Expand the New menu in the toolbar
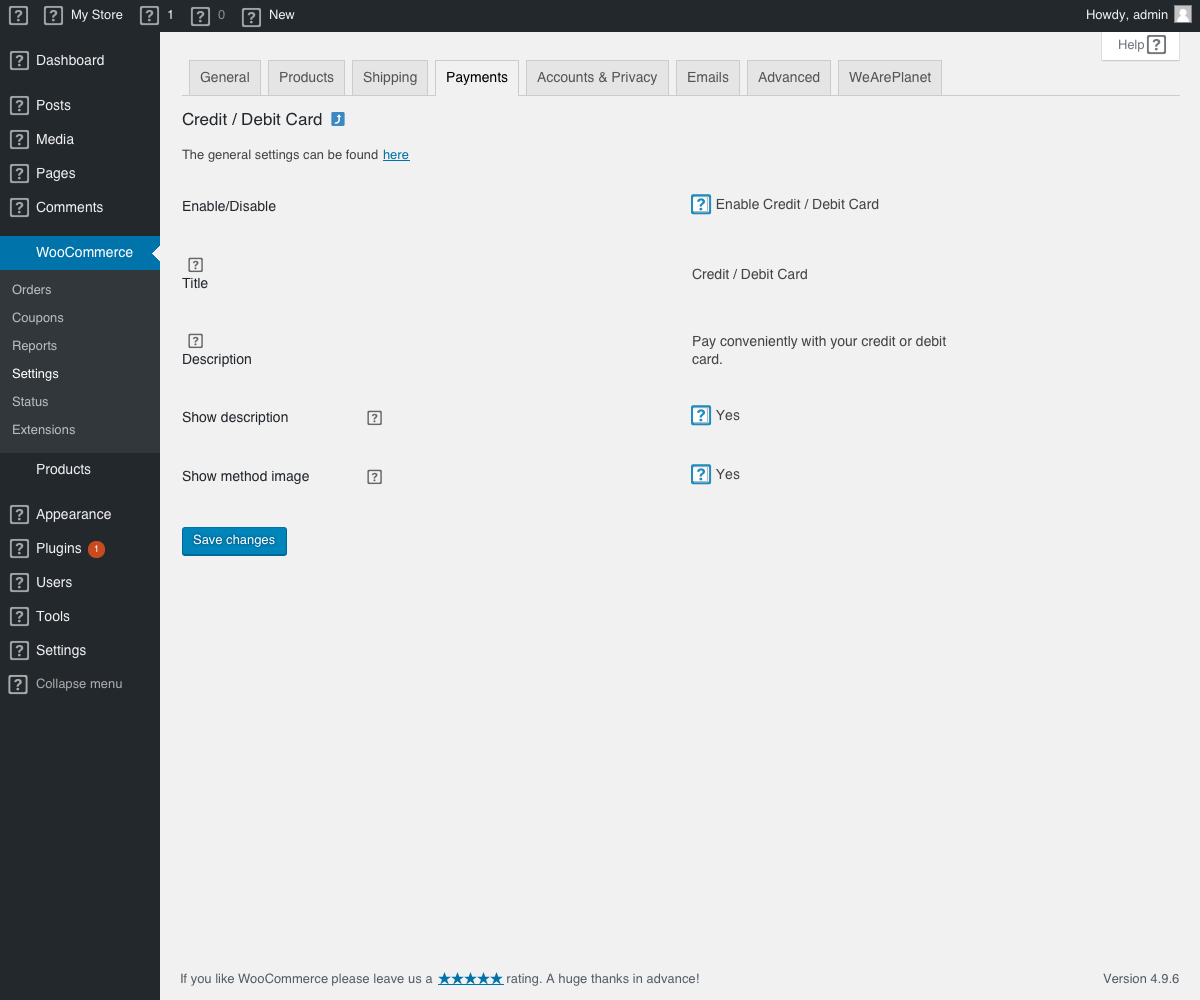Screen dimensions: 1200x1000 268,15
